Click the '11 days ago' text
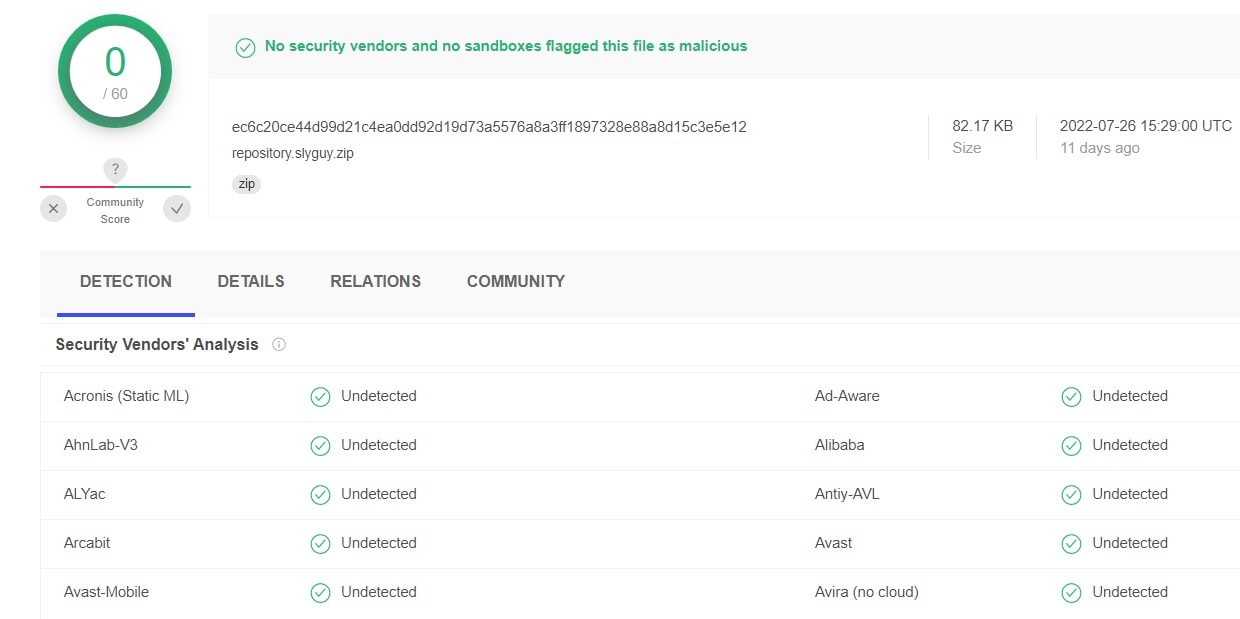This screenshot has width=1240, height=619. tap(1100, 148)
